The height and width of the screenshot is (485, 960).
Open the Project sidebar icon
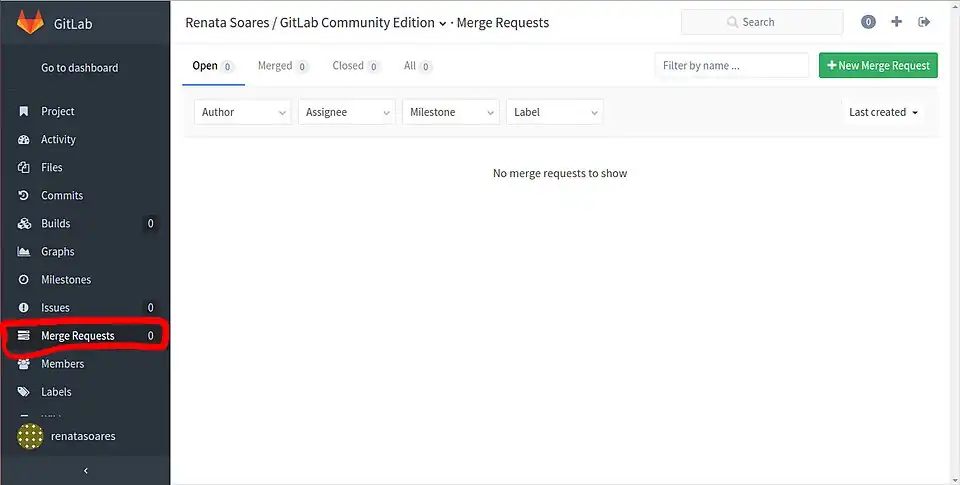[x=24, y=112]
